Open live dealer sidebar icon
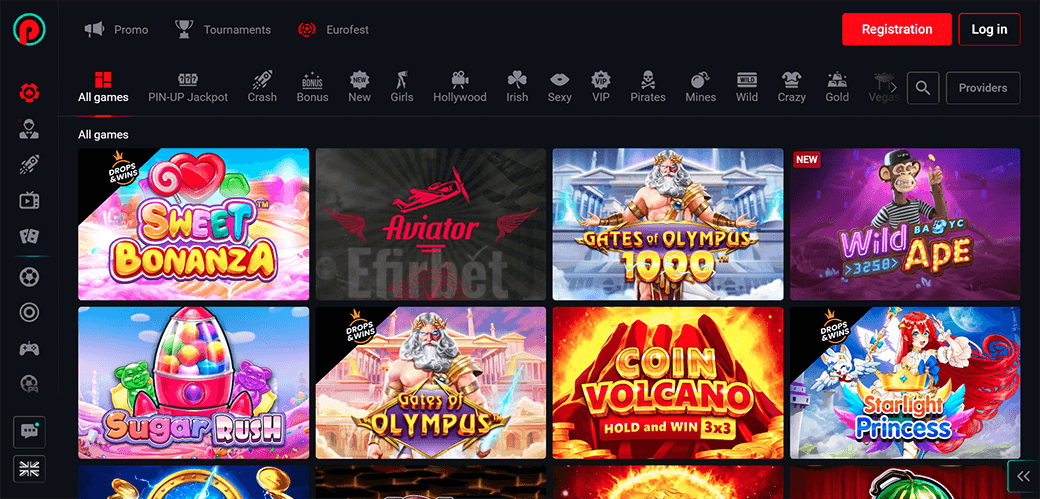This screenshot has width=1040, height=499. click(29, 129)
